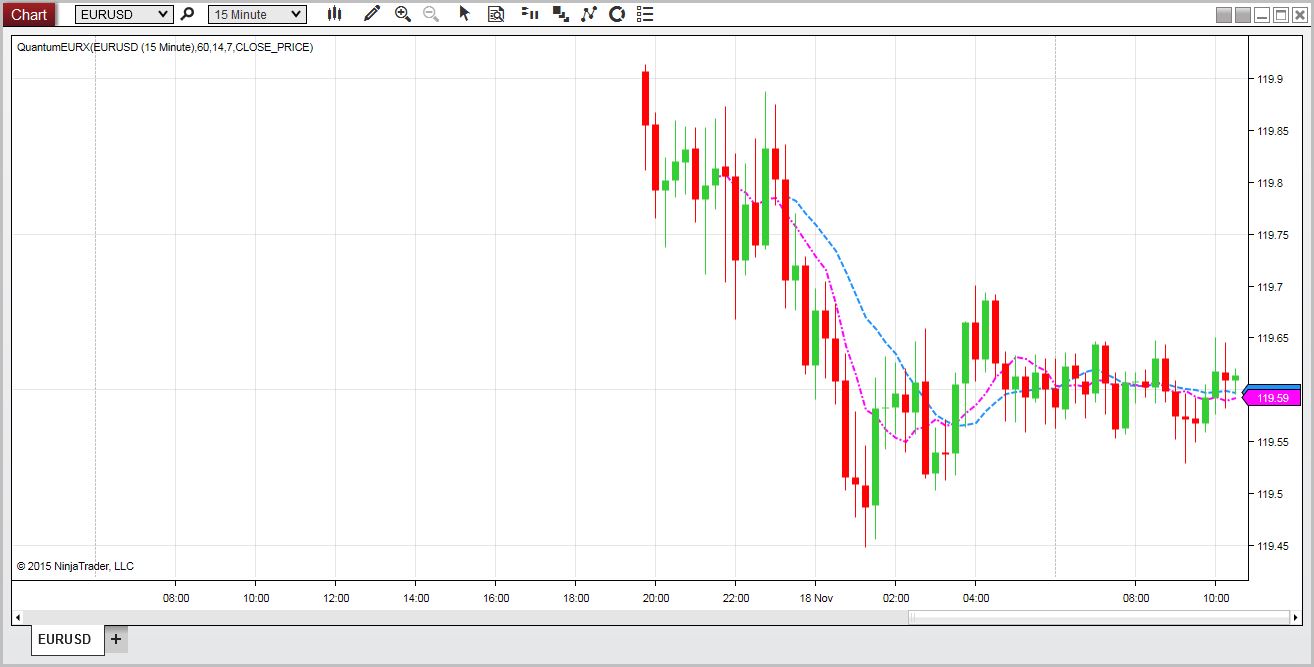This screenshot has width=1314, height=667.
Task: Select the cursor pointer tool
Action: point(464,14)
